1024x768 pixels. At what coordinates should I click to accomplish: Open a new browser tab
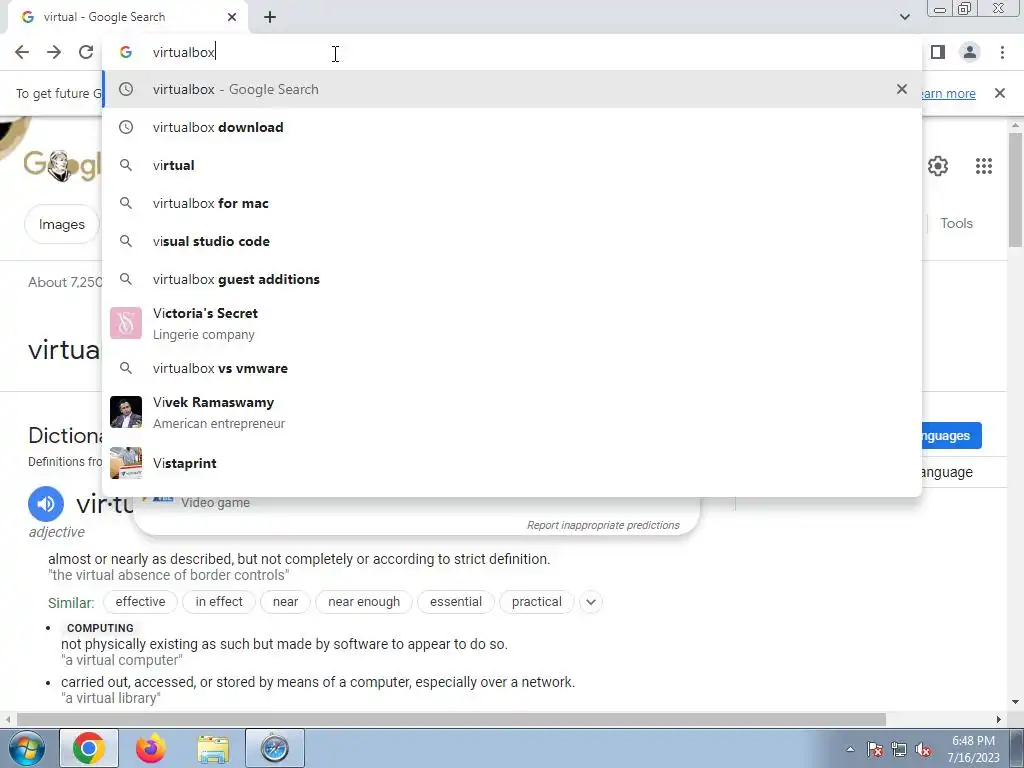click(x=270, y=18)
